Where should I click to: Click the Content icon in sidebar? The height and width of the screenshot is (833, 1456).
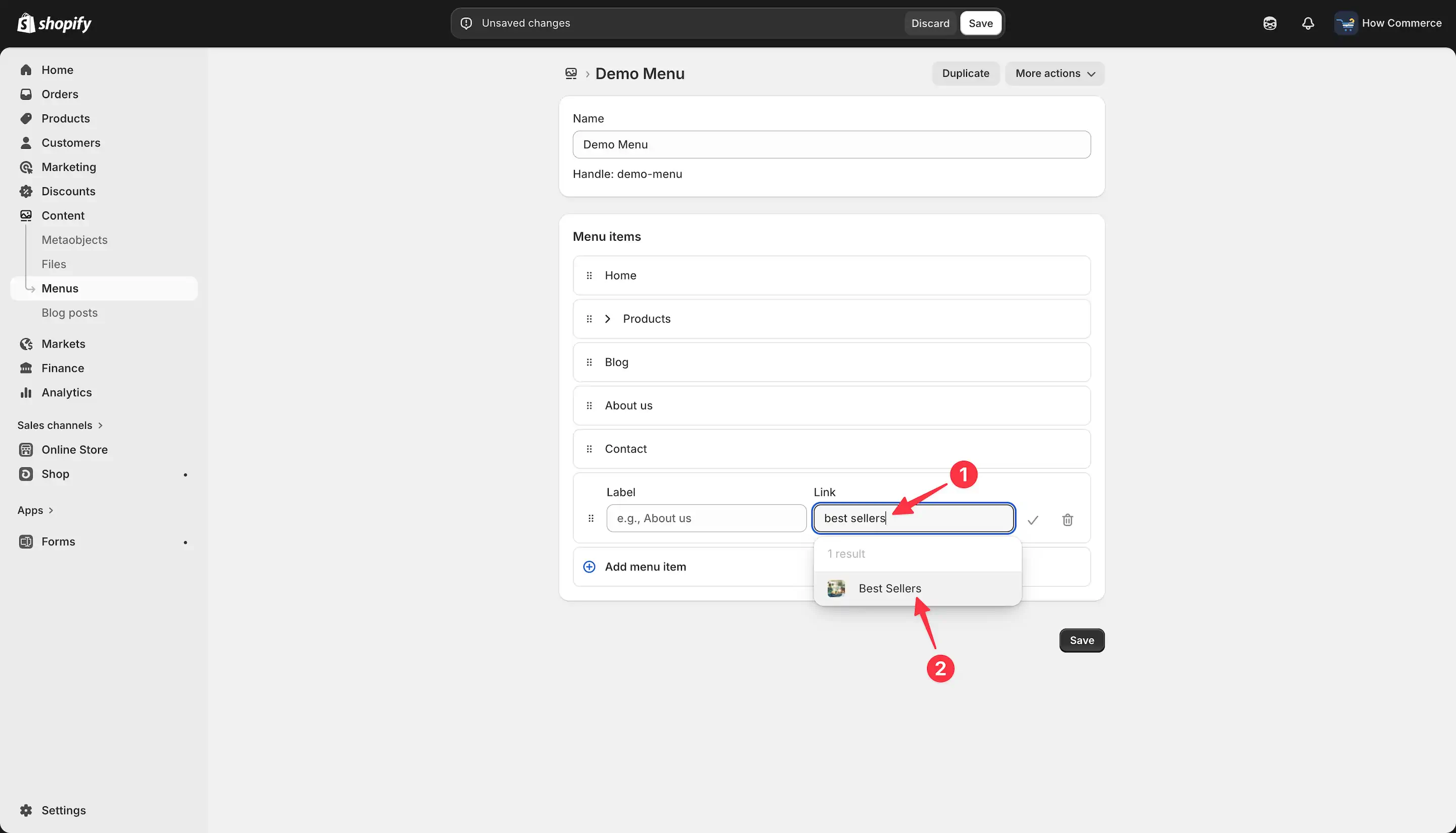pyautogui.click(x=26, y=215)
